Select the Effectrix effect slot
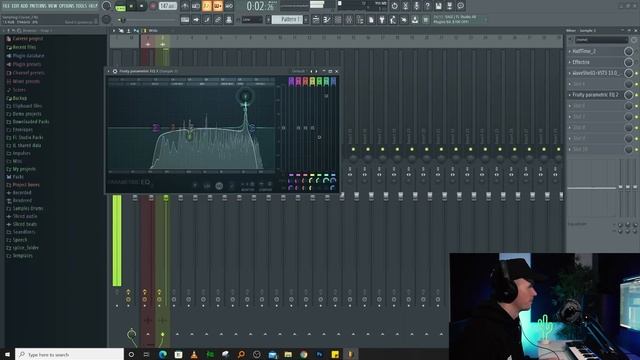This screenshot has width=640, height=360. click(595, 62)
